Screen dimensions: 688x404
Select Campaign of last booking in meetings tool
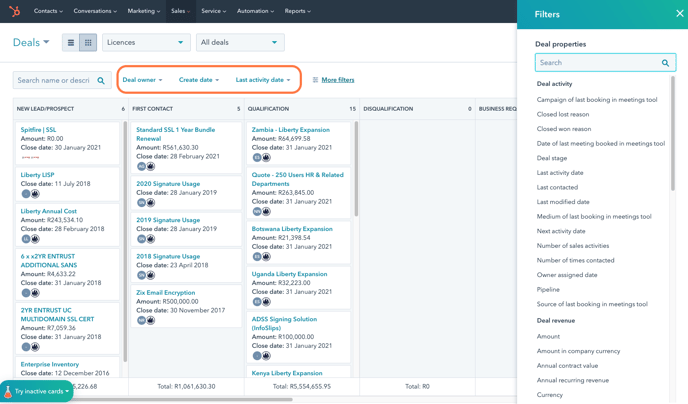pyautogui.click(x=597, y=100)
